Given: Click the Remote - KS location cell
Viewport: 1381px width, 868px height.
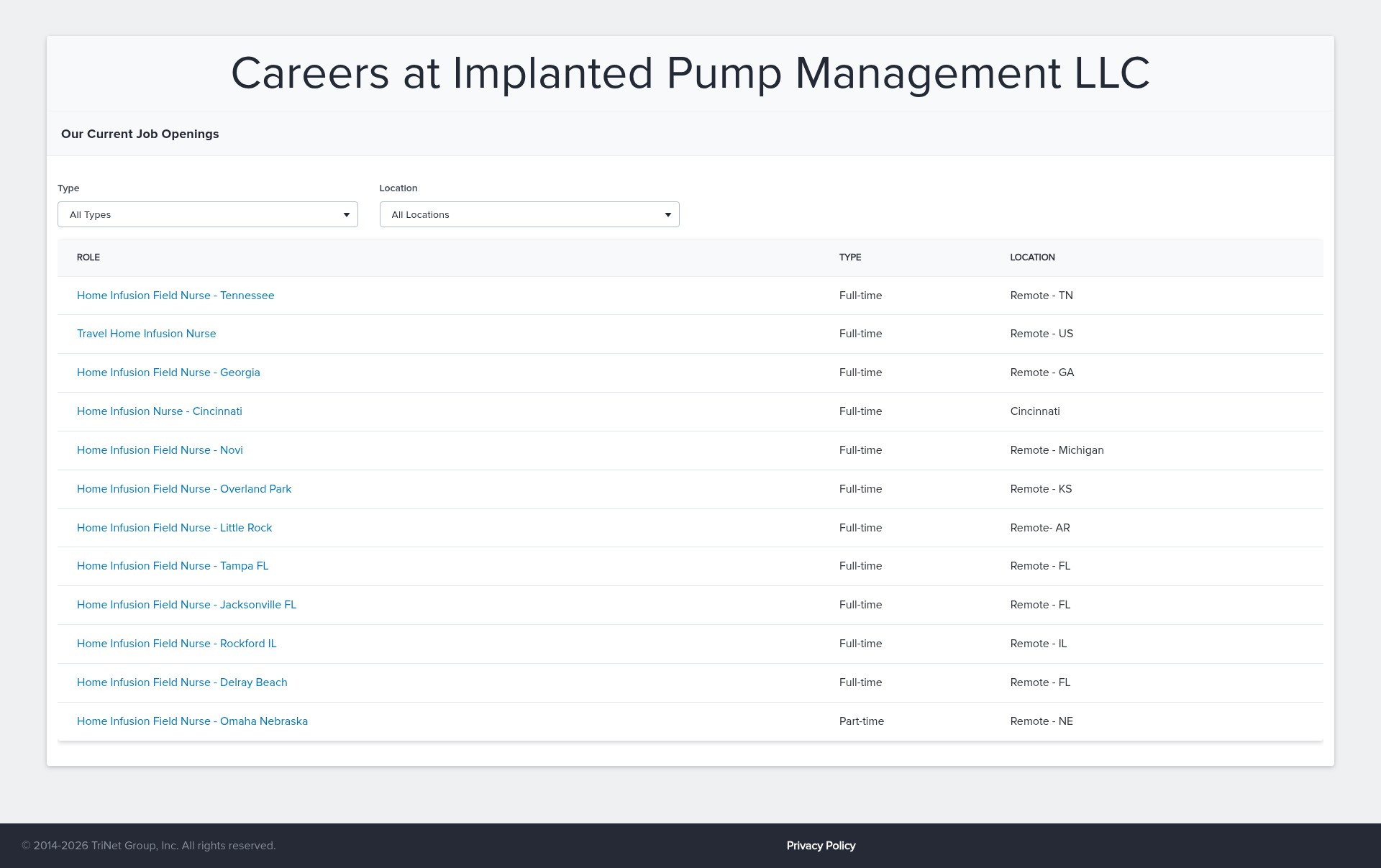Looking at the screenshot, I should [x=1041, y=489].
